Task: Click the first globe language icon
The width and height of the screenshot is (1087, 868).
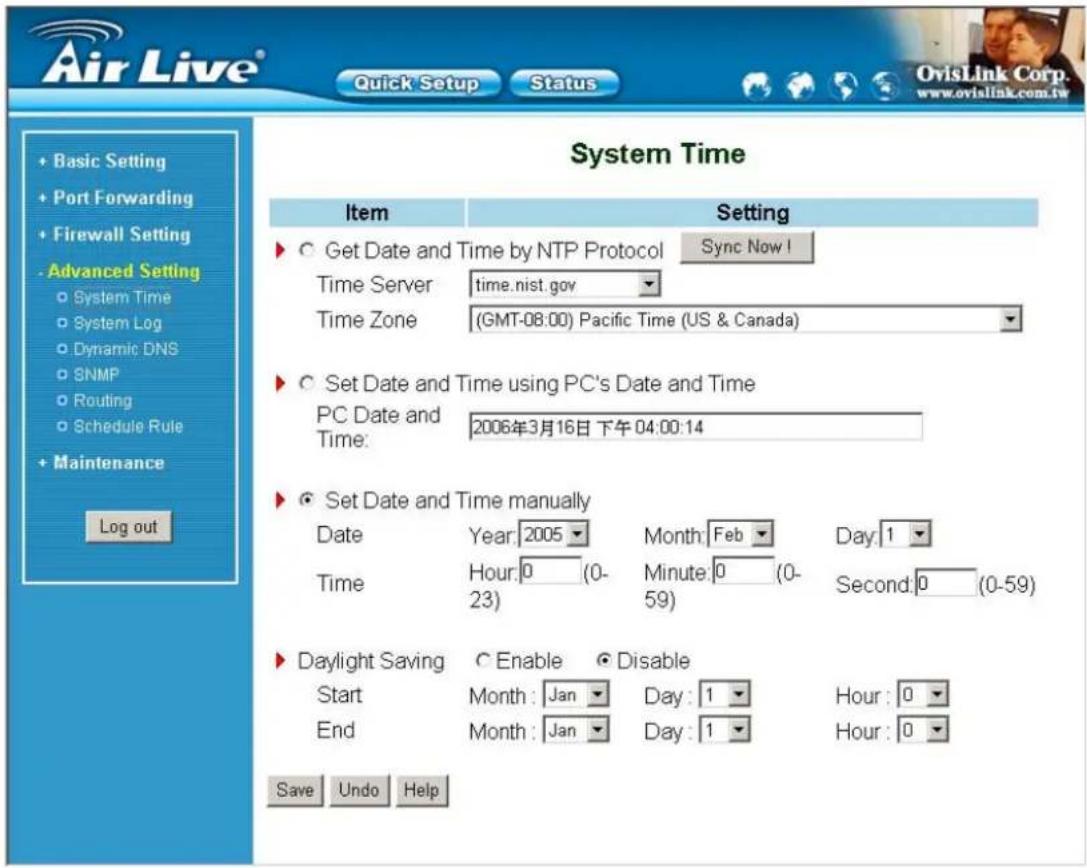Action: (756, 86)
